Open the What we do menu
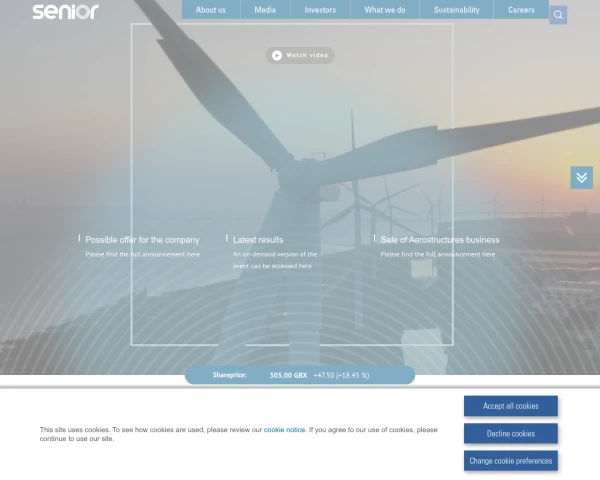The width and height of the screenshot is (600, 480). click(385, 10)
